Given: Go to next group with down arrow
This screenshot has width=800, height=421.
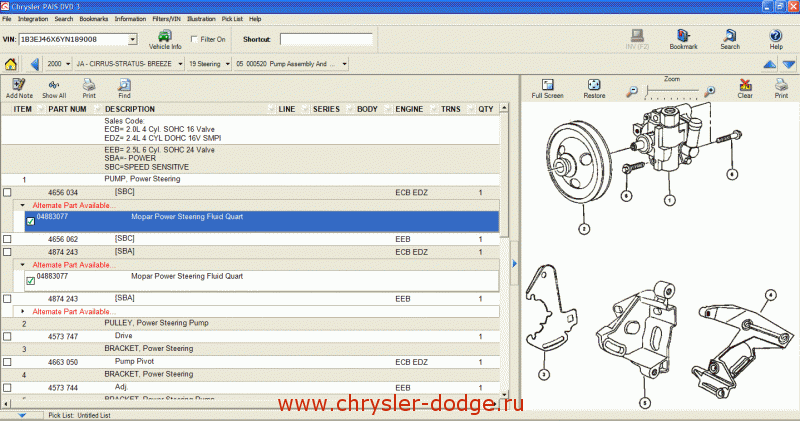Looking at the screenshot, I should 788,64.
